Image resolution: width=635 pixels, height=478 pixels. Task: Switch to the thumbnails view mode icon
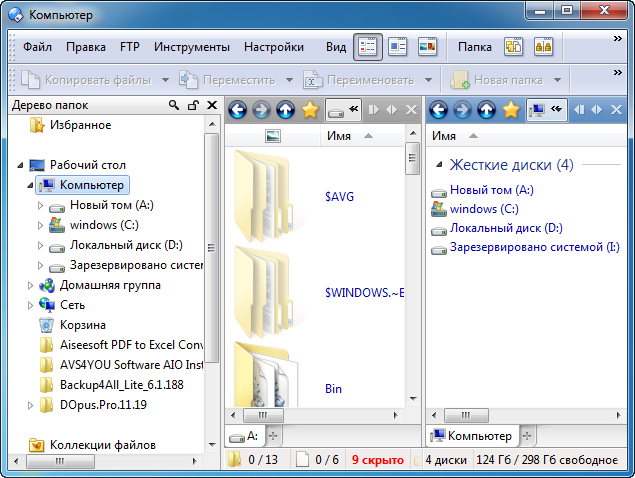[x=428, y=46]
